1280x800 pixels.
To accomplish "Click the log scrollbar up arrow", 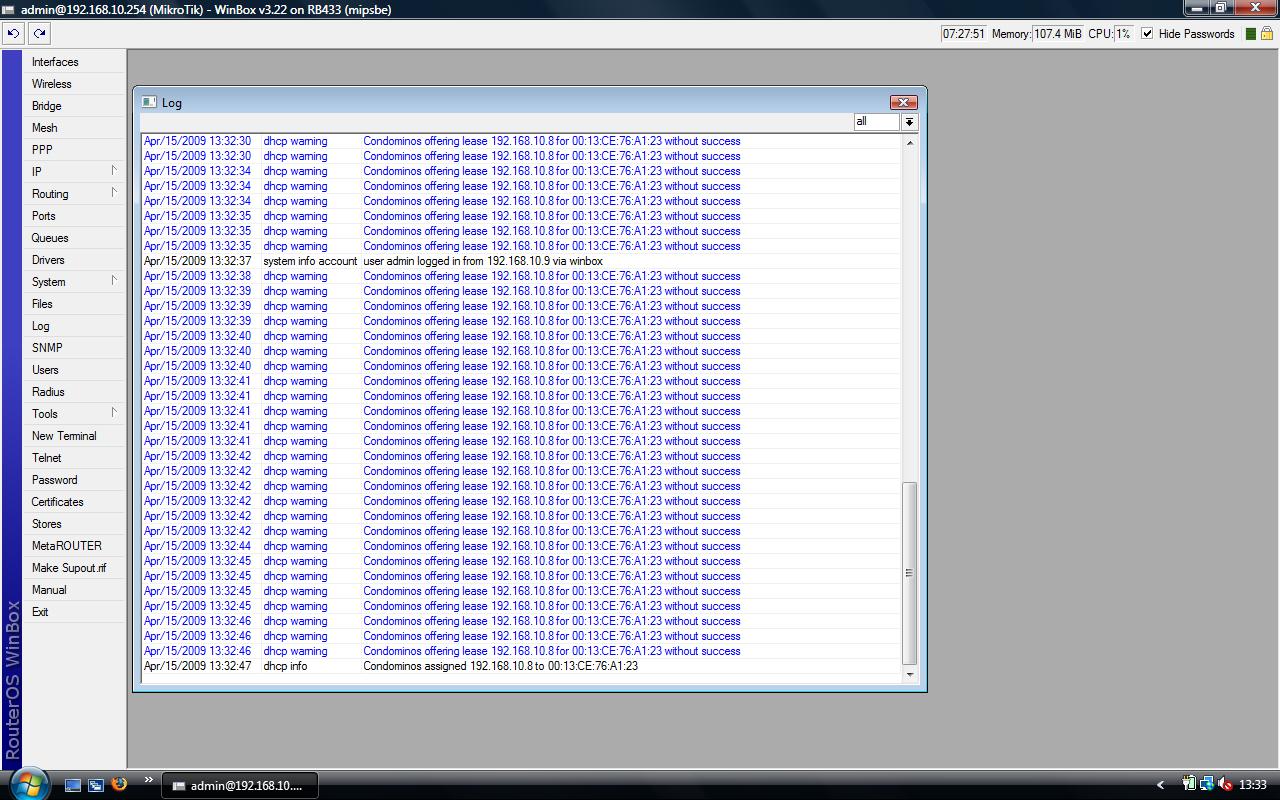I will pos(910,143).
